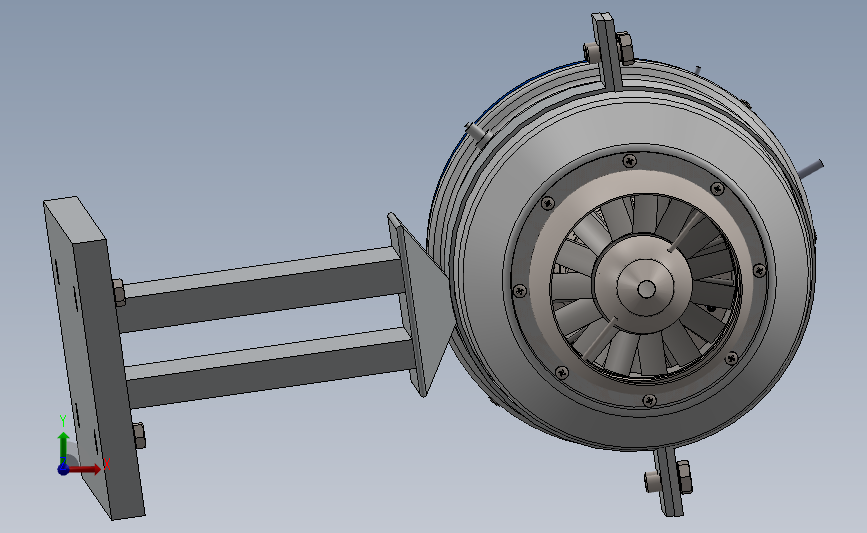This screenshot has height=533, width=867.
Task: Click the red X axis arrow of the triad
Action: tap(86, 469)
